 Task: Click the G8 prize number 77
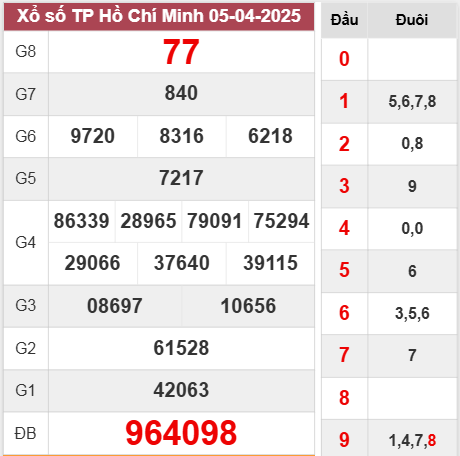coord(181,52)
